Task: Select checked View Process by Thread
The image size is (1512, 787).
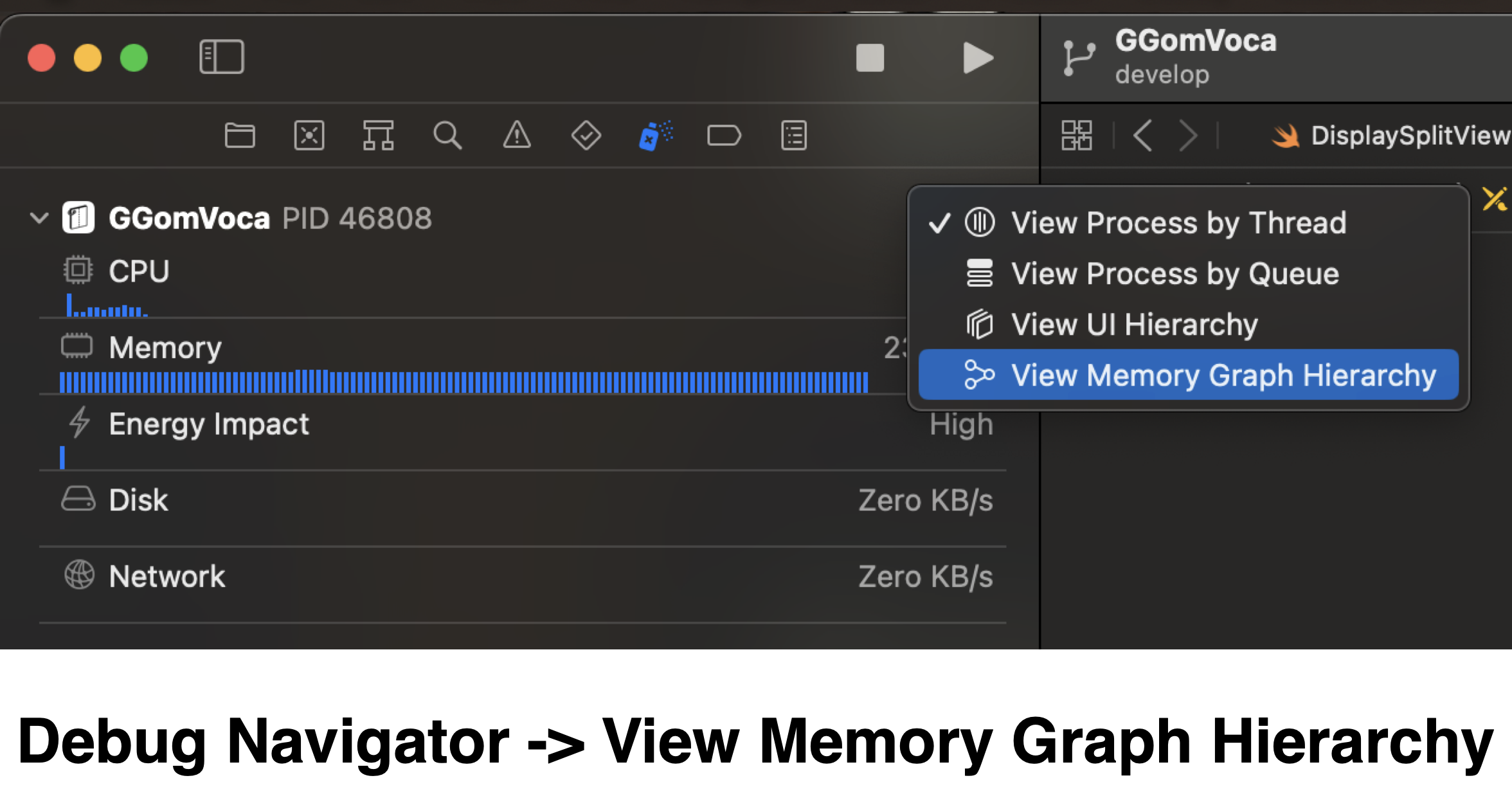Action: coord(1178,223)
